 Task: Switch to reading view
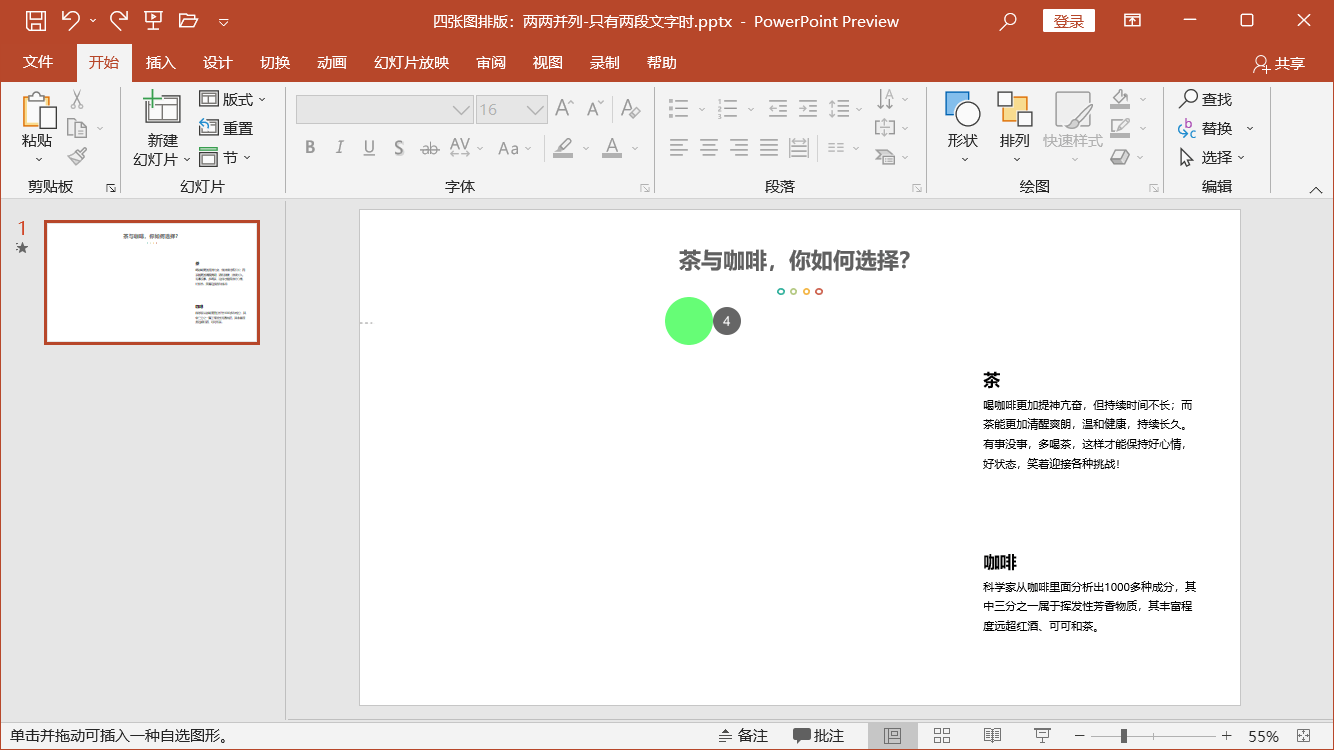click(x=992, y=736)
